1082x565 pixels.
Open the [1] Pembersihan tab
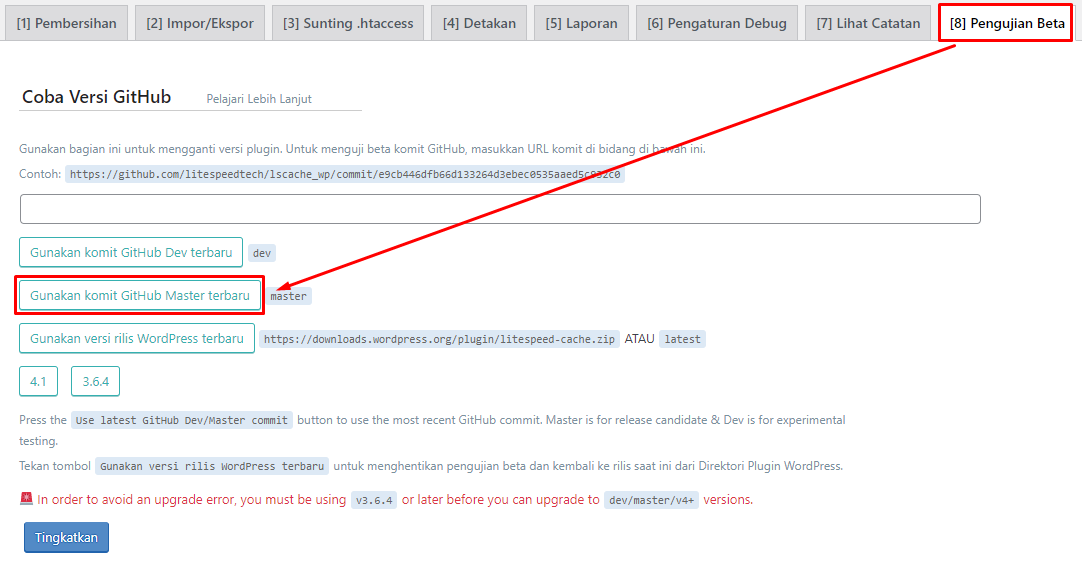pyautogui.click(x=66, y=23)
